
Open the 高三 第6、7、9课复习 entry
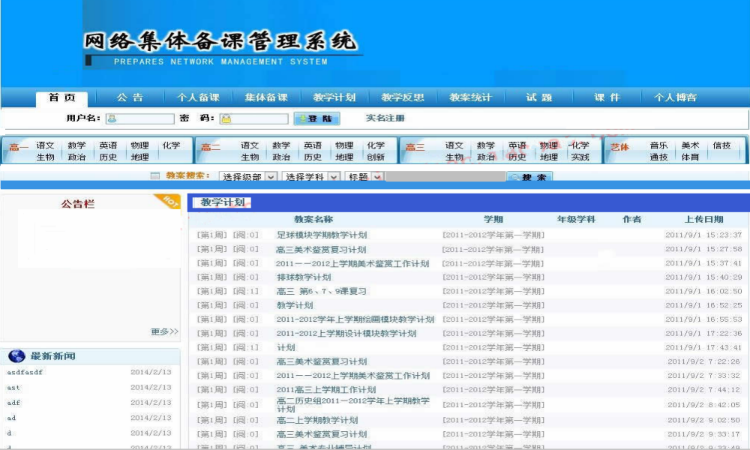(x=321, y=291)
